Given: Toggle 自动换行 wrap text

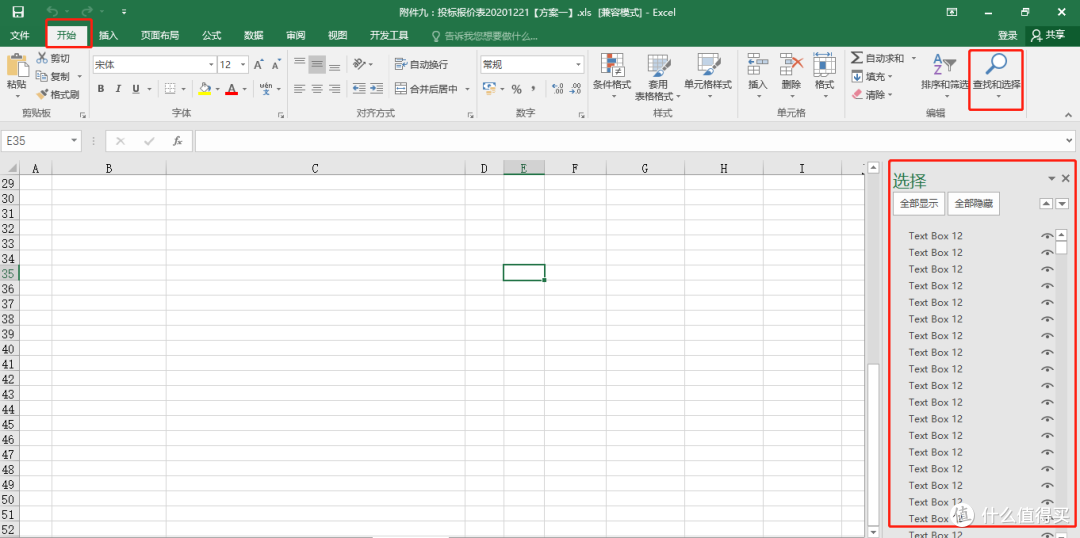Looking at the screenshot, I should pos(422,64).
